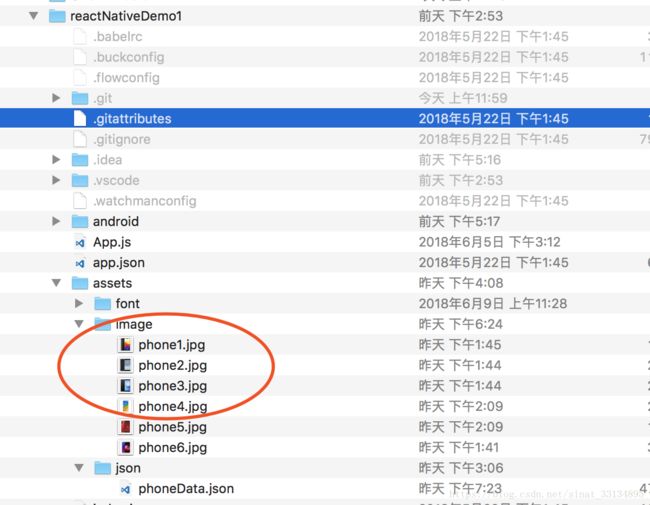650x505 pixels.
Task: Click the .idea folder icon
Action: tap(80, 160)
